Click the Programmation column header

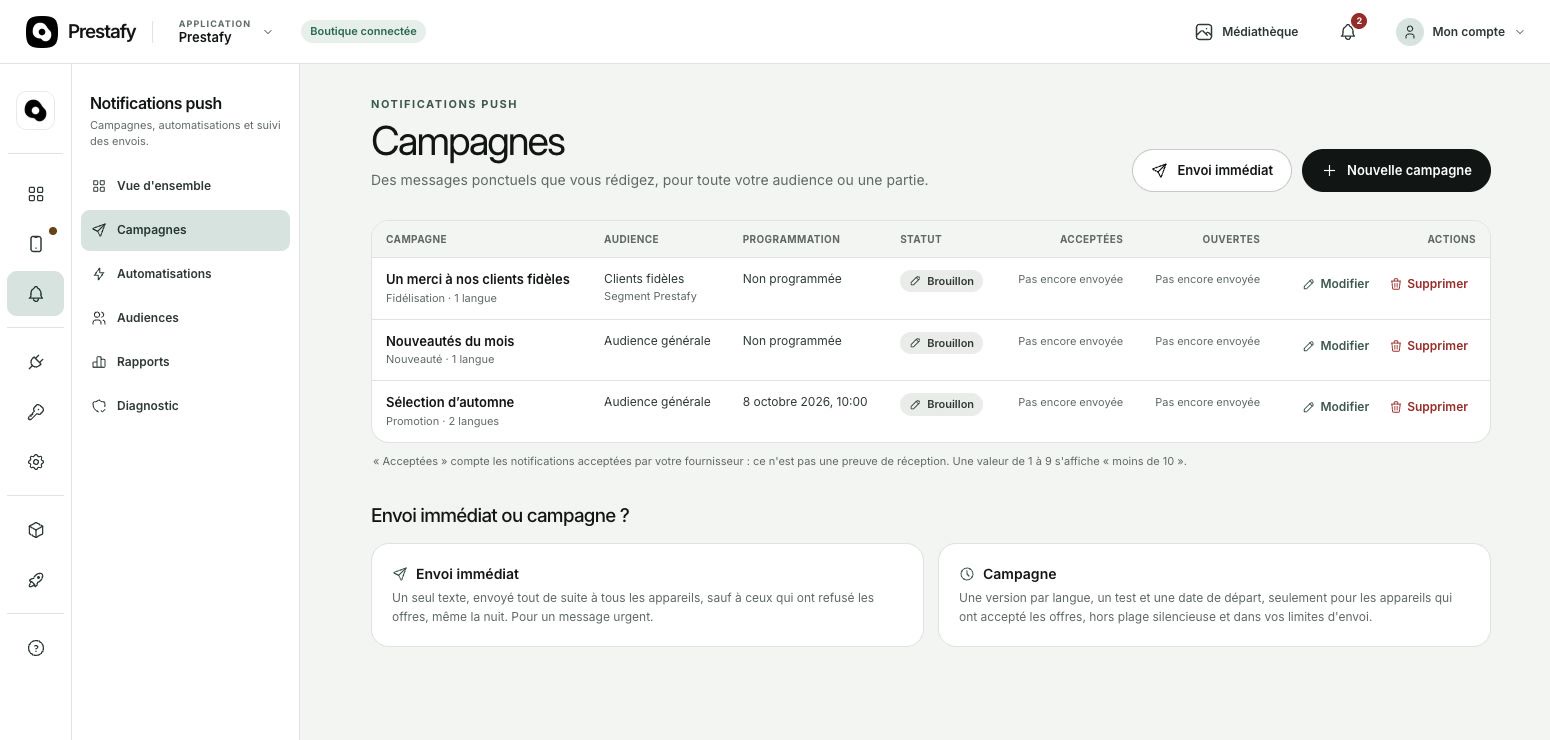(791, 240)
